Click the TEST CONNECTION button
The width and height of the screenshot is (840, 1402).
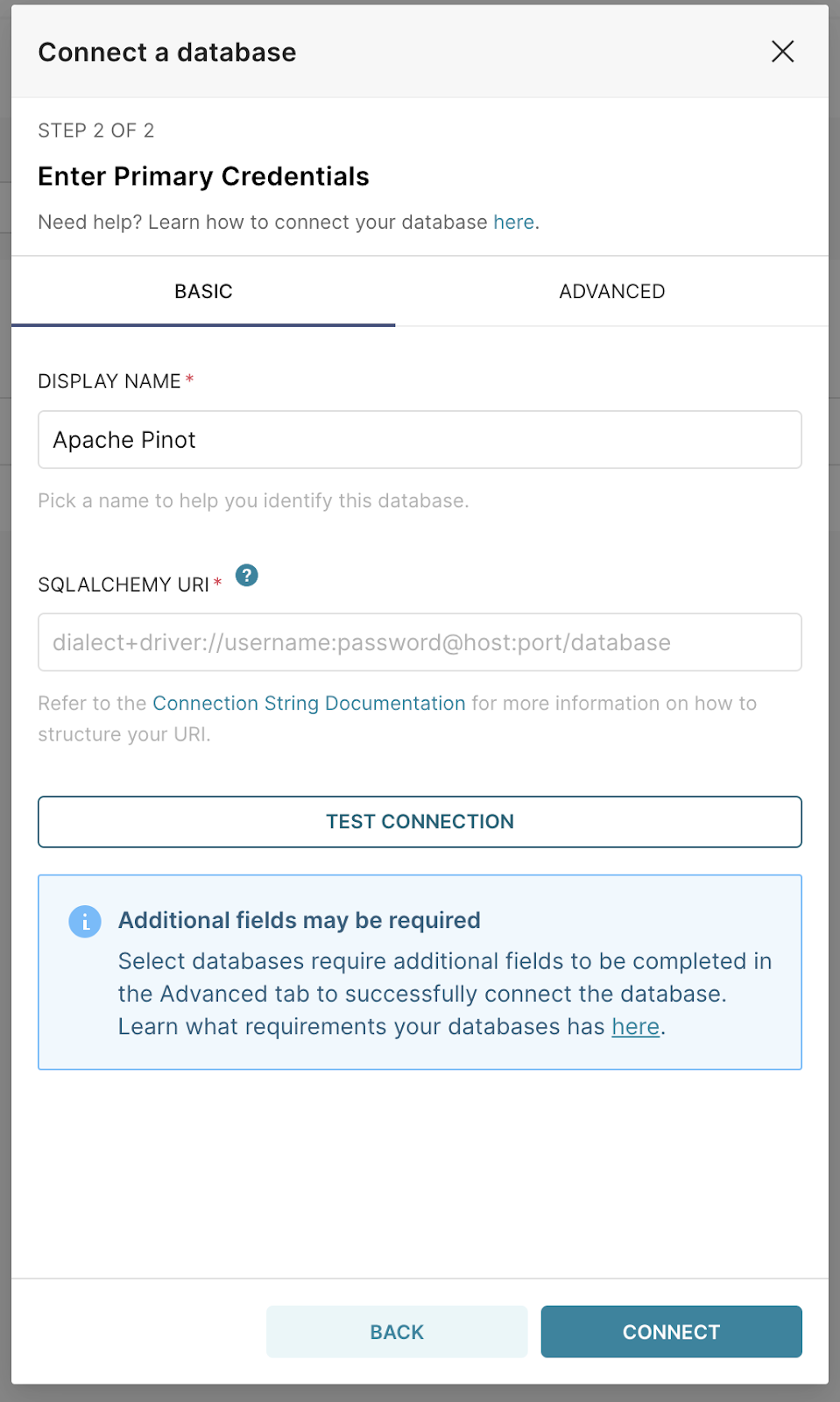420,822
